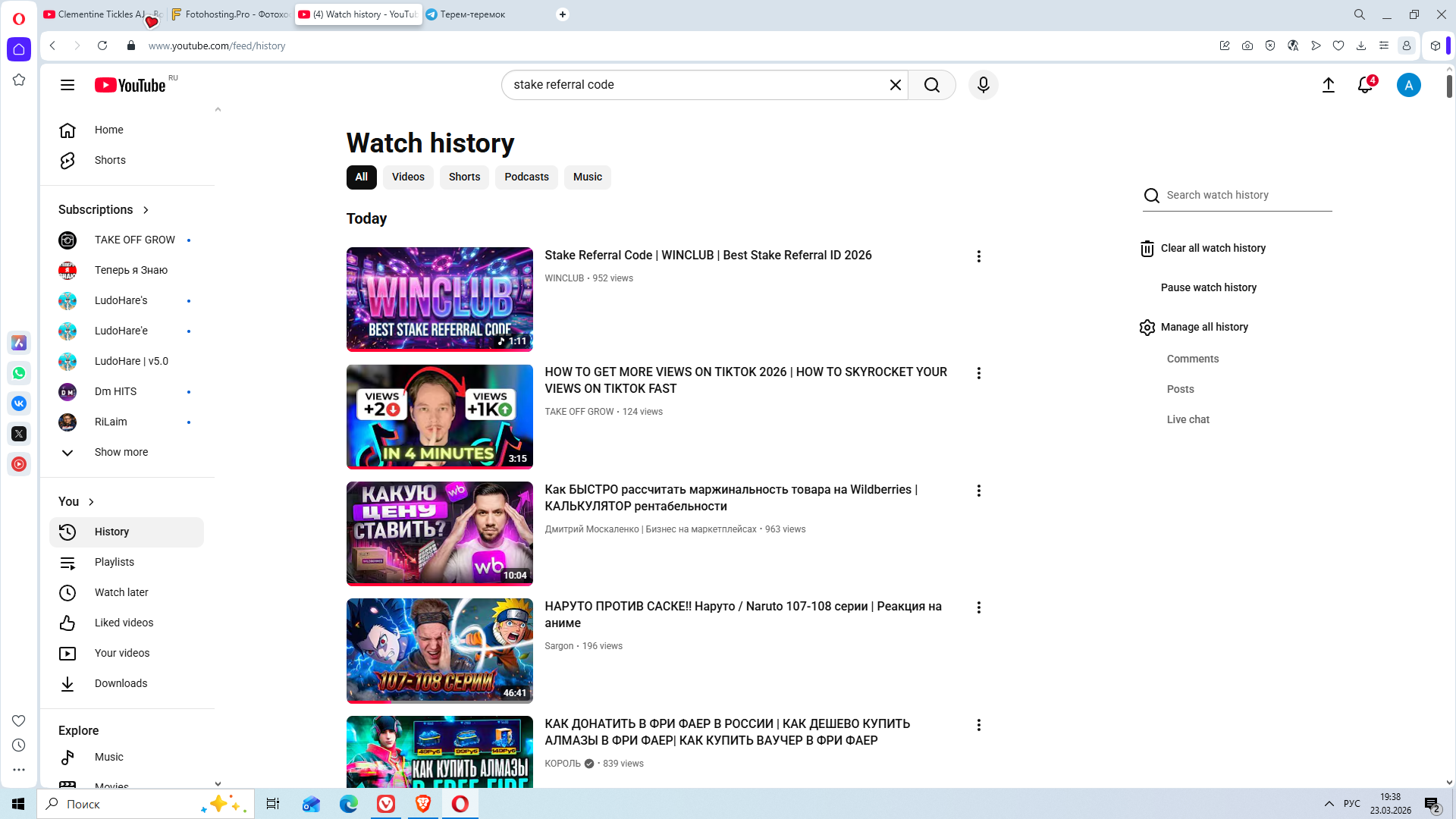Expand Show more subscriptions
The height and width of the screenshot is (819, 1456).
click(121, 452)
